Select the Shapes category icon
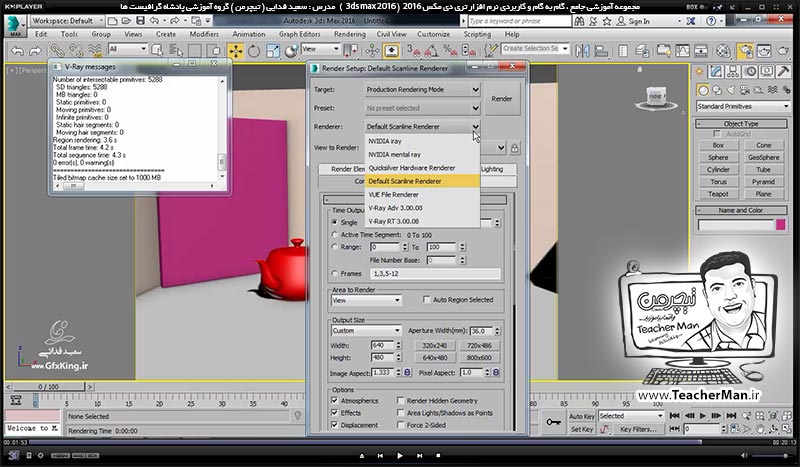This screenshot has height=467, width=800. (x=717, y=90)
